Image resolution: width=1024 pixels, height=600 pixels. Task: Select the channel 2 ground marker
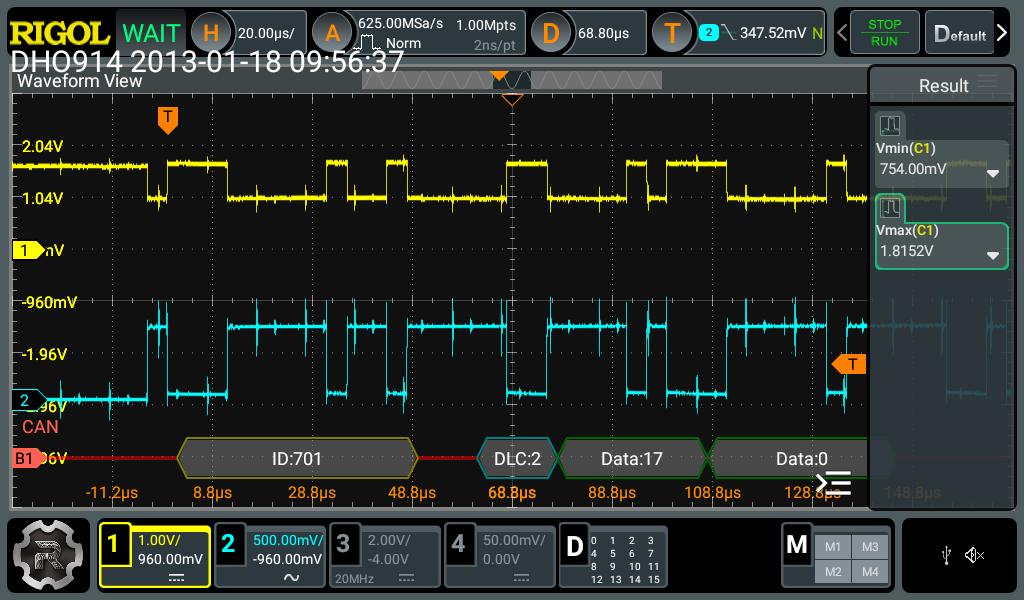pyautogui.click(x=28, y=400)
